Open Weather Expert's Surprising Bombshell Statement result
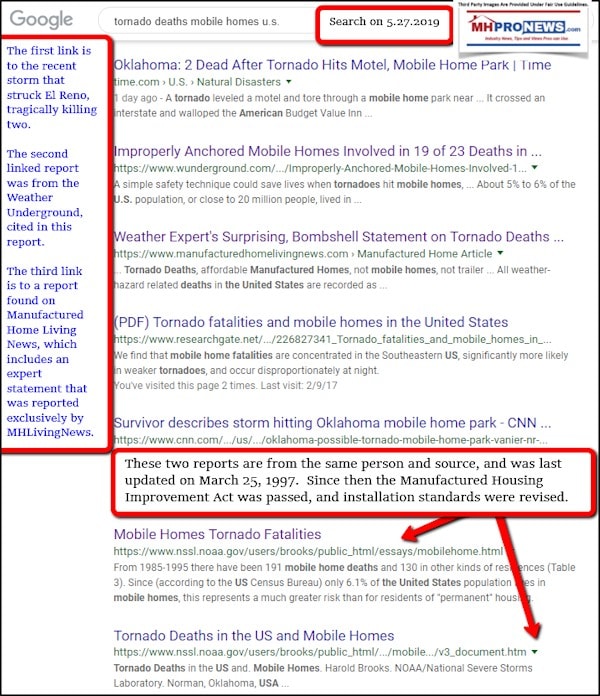Image resolution: width=600 pixels, height=696 pixels. click(x=339, y=237)
